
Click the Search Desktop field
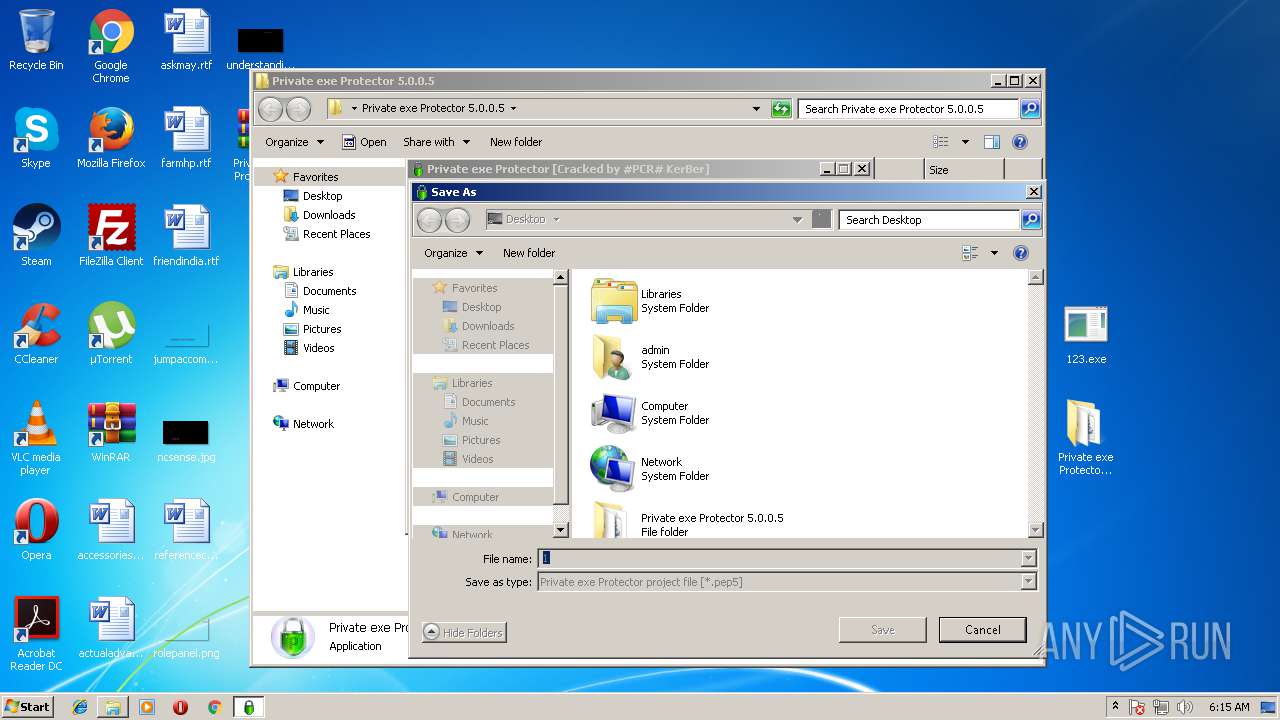(x=929, y=220)
